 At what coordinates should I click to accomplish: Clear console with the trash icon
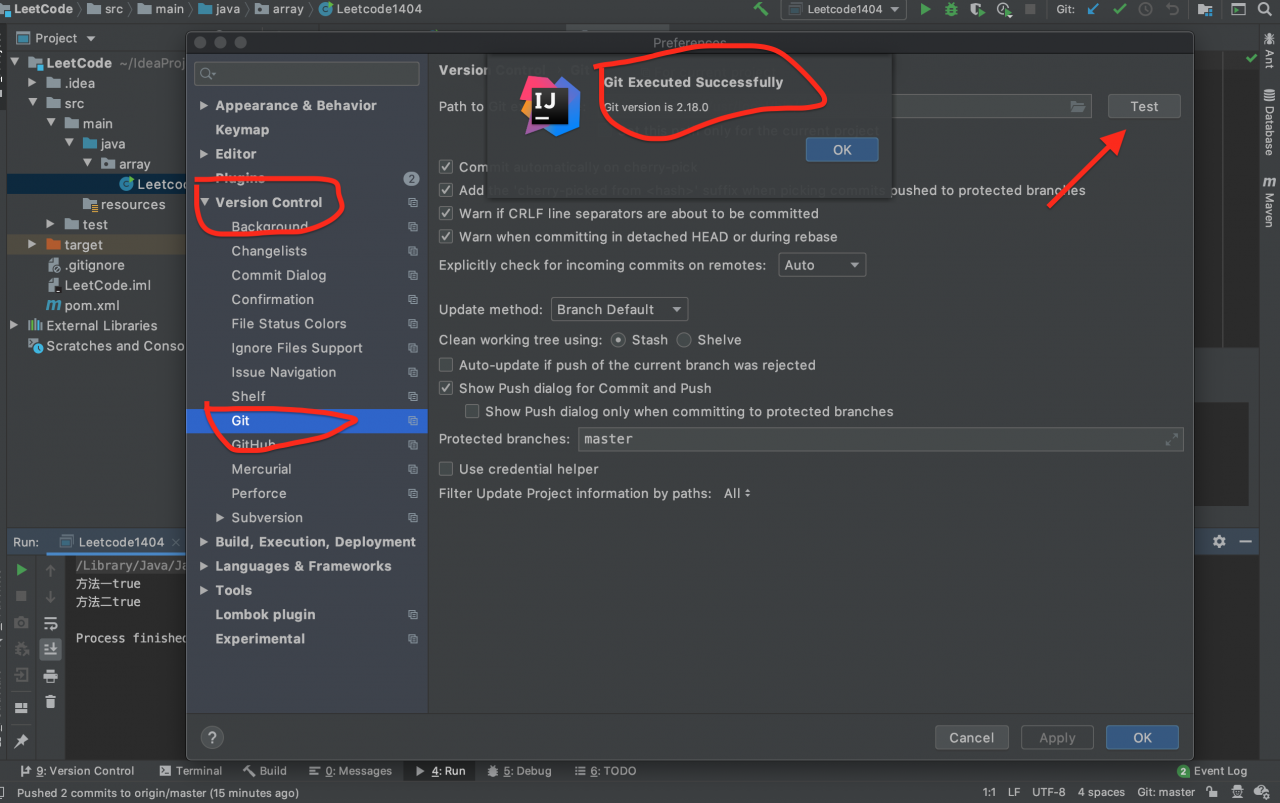(x=50, y=702)
